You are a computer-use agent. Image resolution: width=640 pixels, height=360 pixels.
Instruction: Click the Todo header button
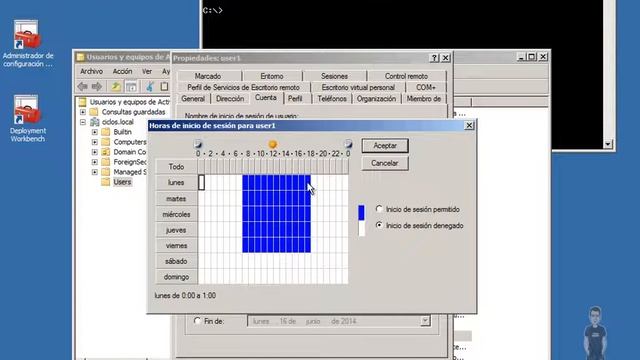coord(176,167)
